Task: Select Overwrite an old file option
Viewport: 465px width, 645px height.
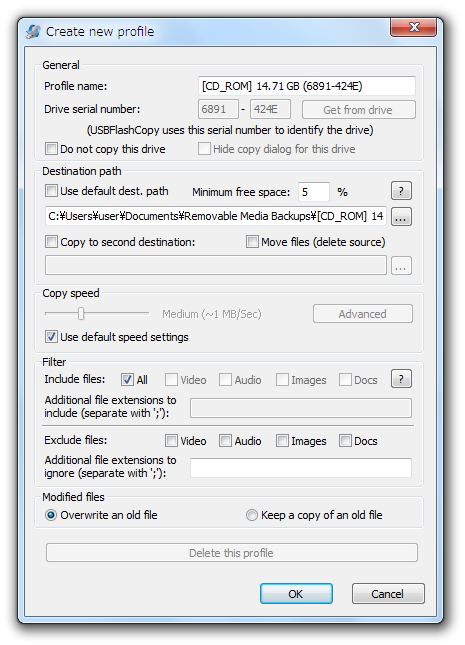Action: click(51, 515)
